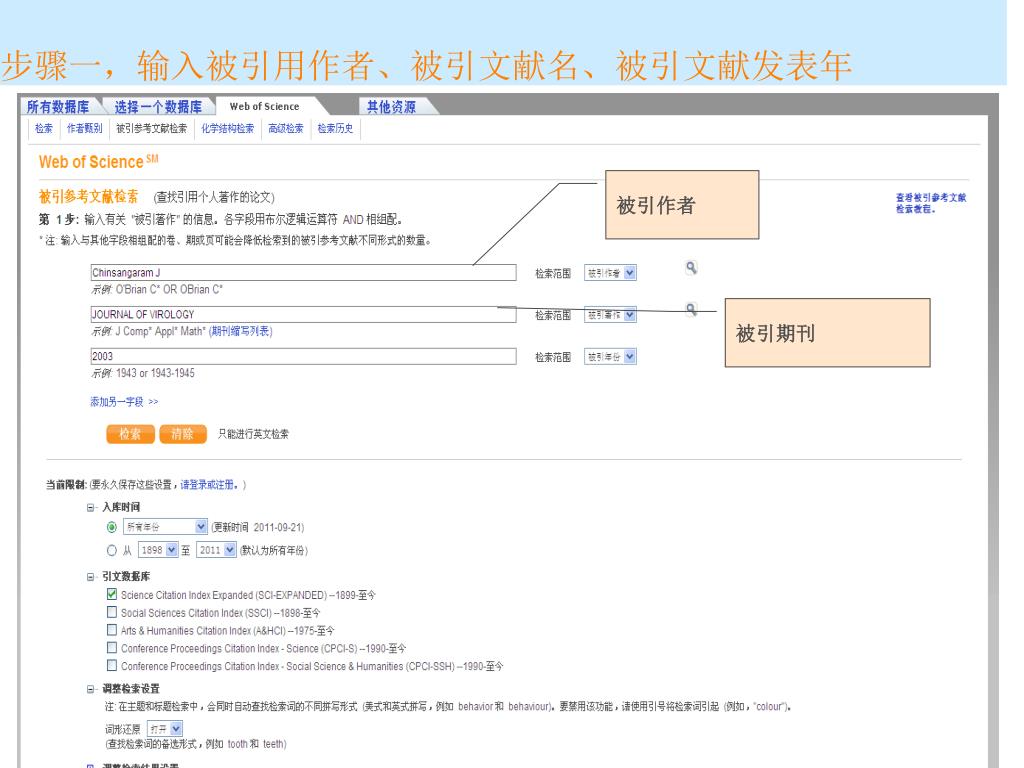Switch to 选择一个数据库 tab

[158, 106]
